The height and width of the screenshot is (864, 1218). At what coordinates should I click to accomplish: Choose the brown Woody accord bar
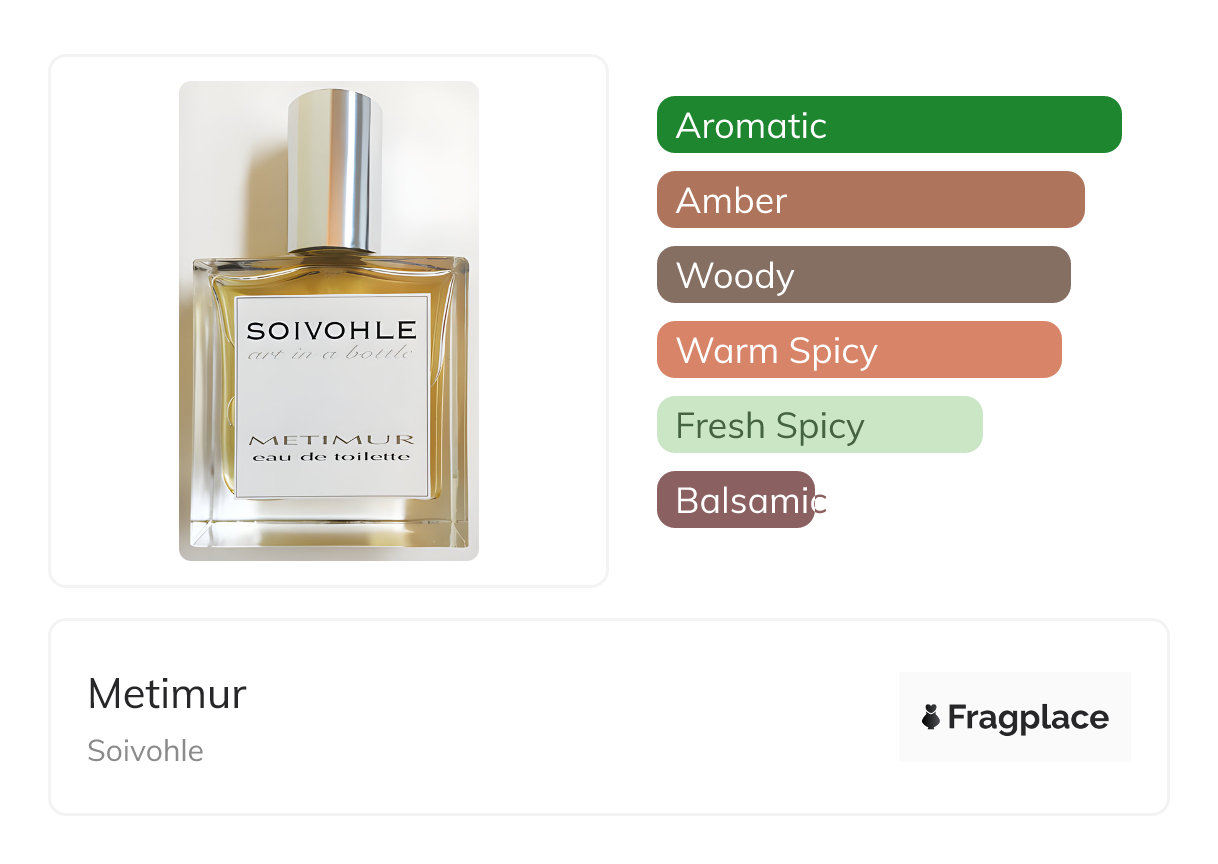(864, 275)
